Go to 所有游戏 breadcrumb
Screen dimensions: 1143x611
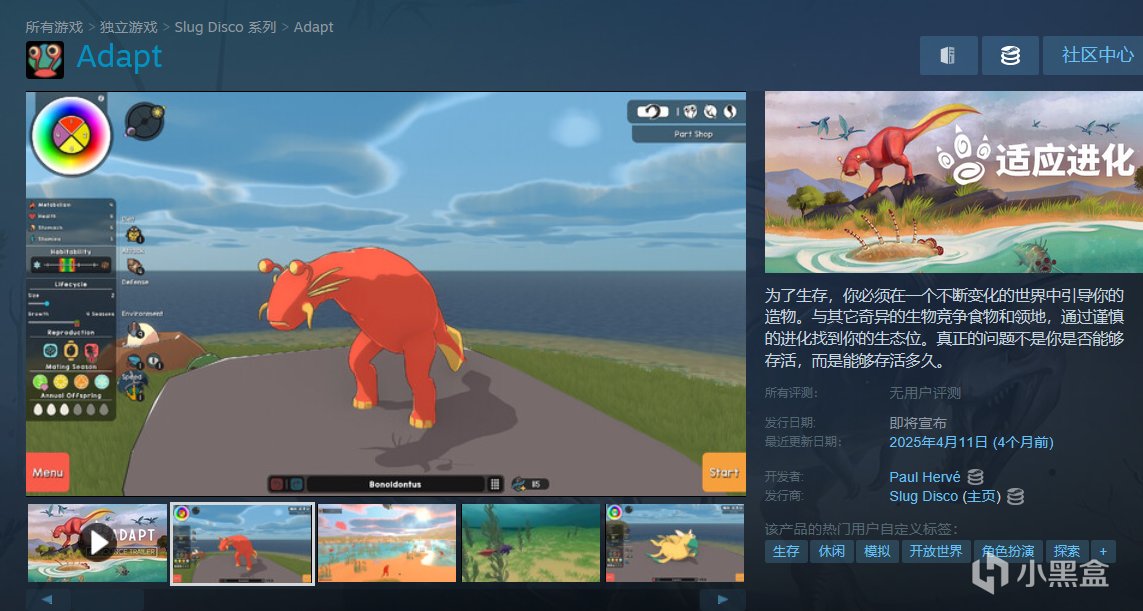pyautogui.click(x=55, y=27)
